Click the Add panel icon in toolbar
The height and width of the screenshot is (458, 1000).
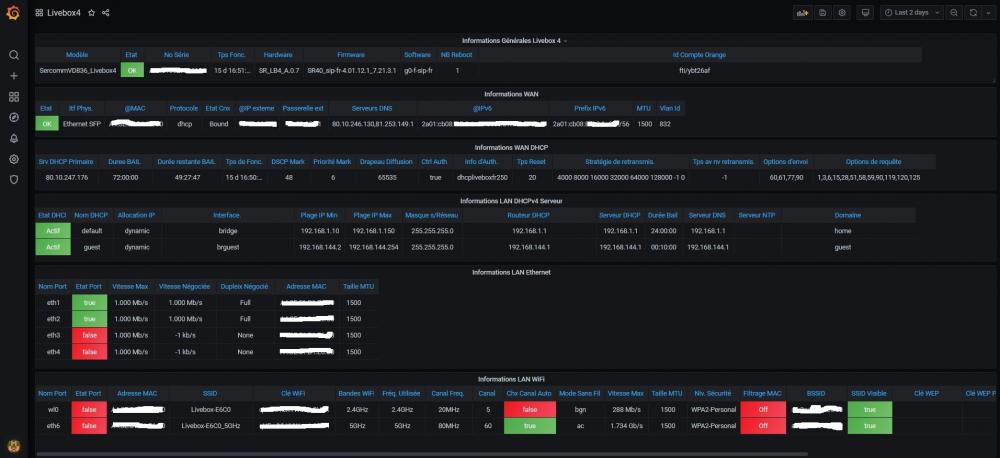click(x=801, y=13)
